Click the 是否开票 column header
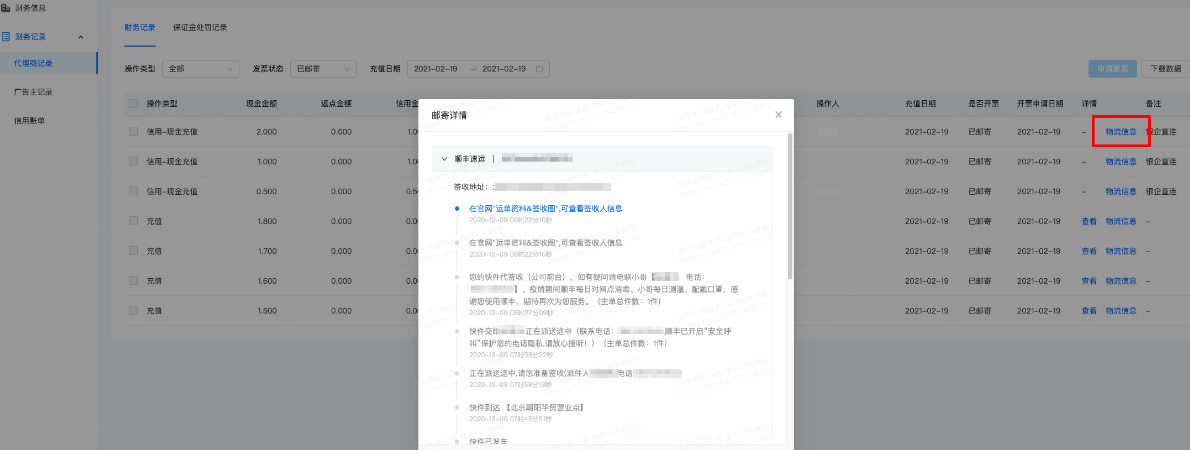Screen dimensions: 1190x450 coord(984,103)
